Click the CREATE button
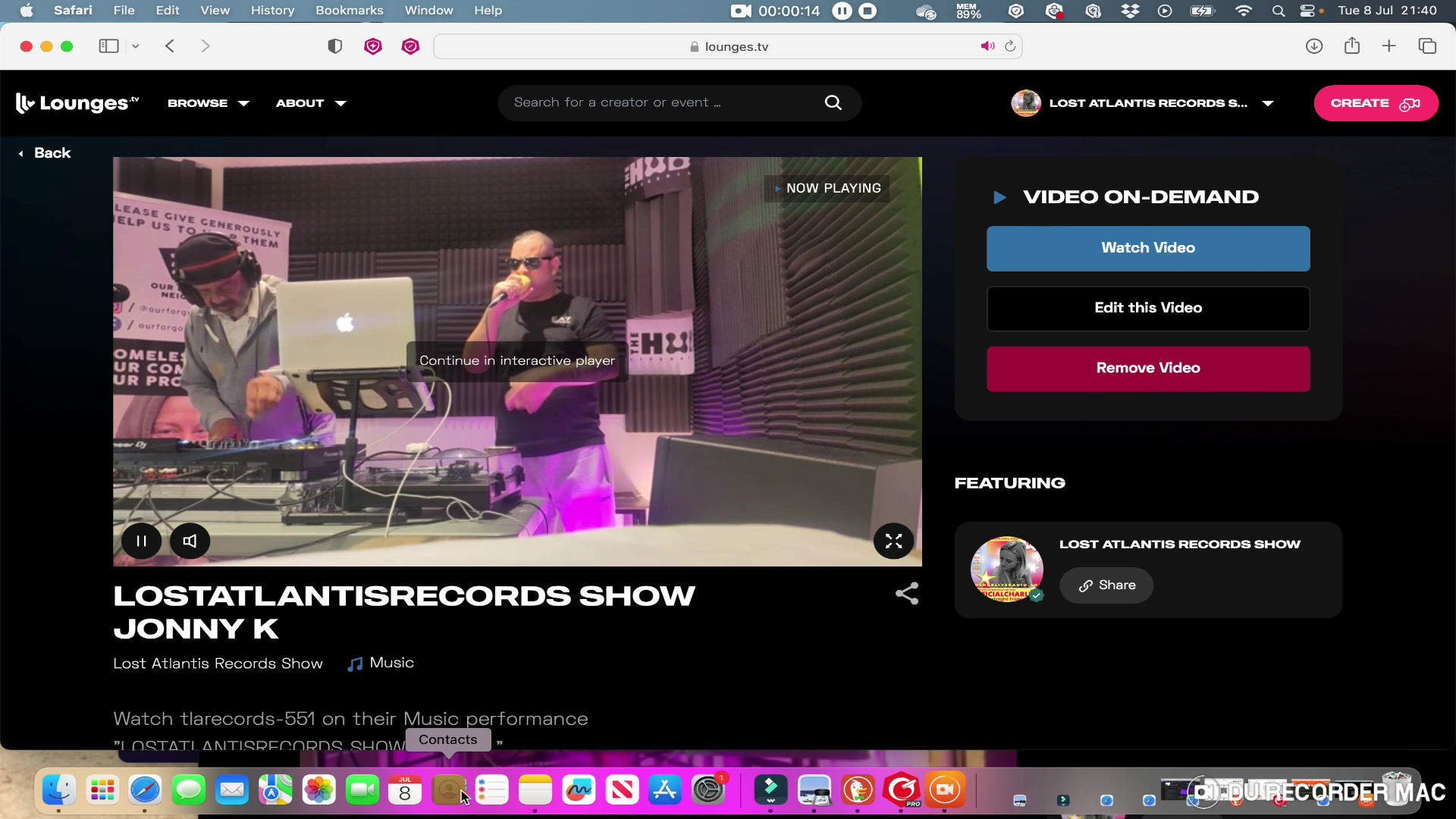 pyautogui.click(x=1376, y=103)
